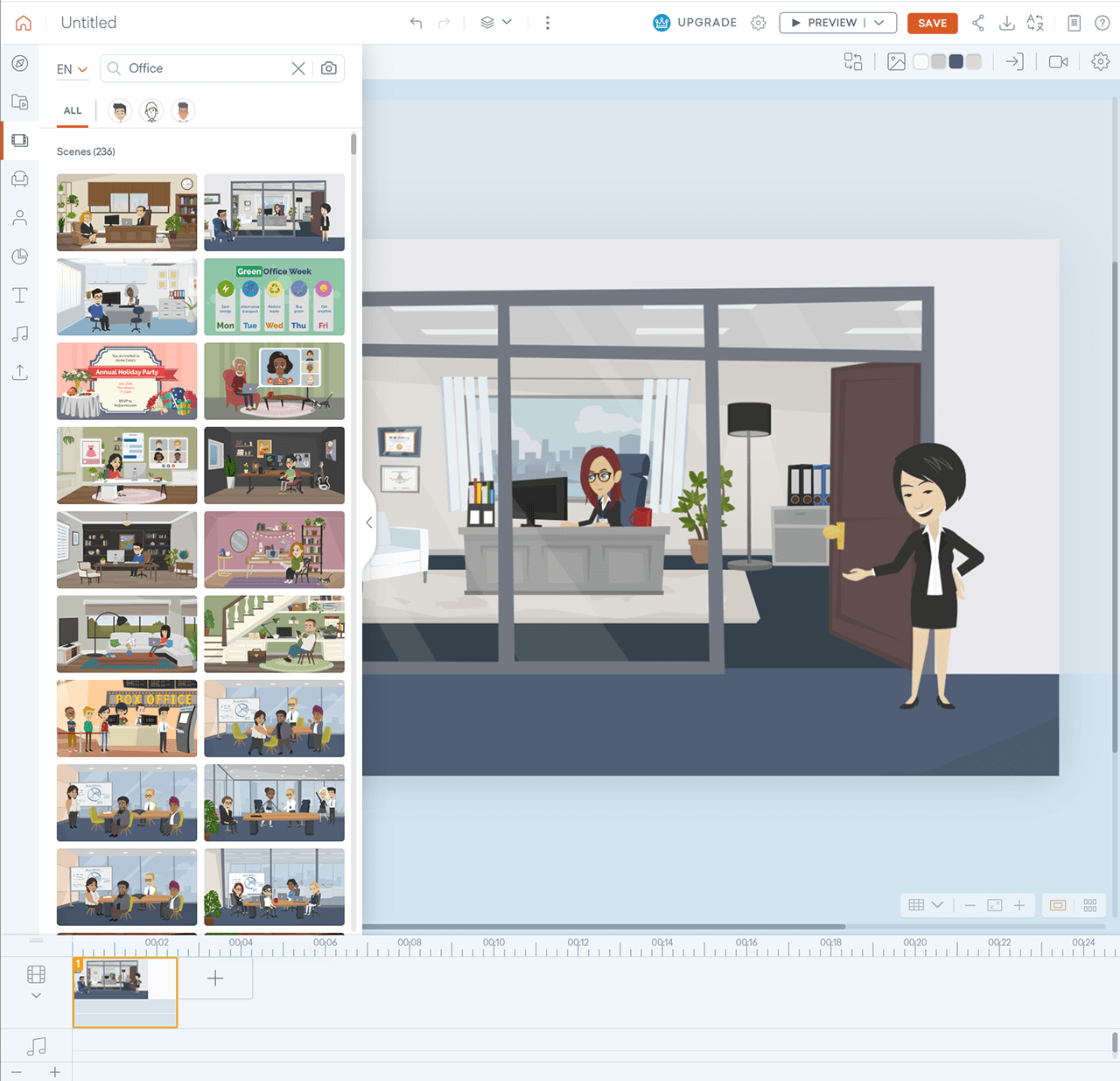Open video settings gear beside UPGRADE
Screen dimensions: 1120x1081
click(x=759, y=23)
